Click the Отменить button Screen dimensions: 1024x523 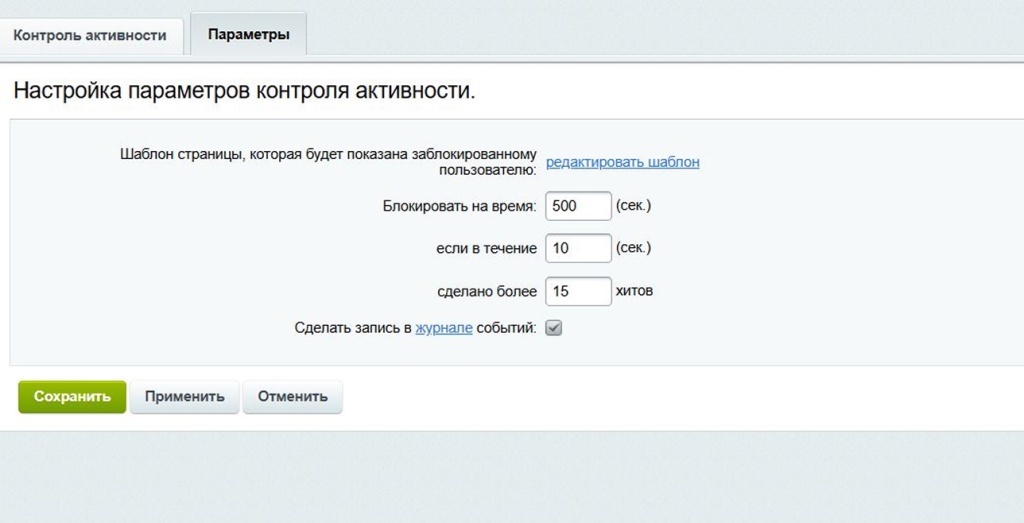[x=292, y=396]
